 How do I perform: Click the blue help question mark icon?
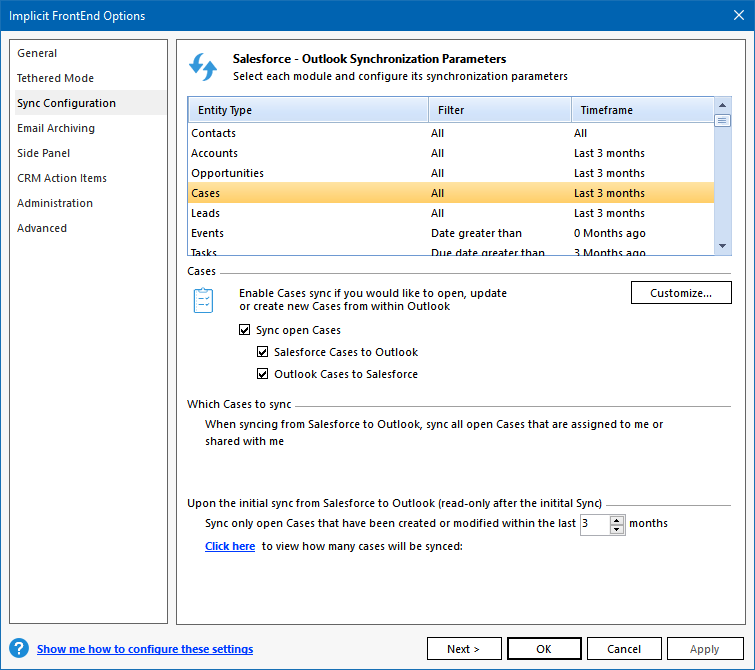pyautogui.click(x=19, y=648)
